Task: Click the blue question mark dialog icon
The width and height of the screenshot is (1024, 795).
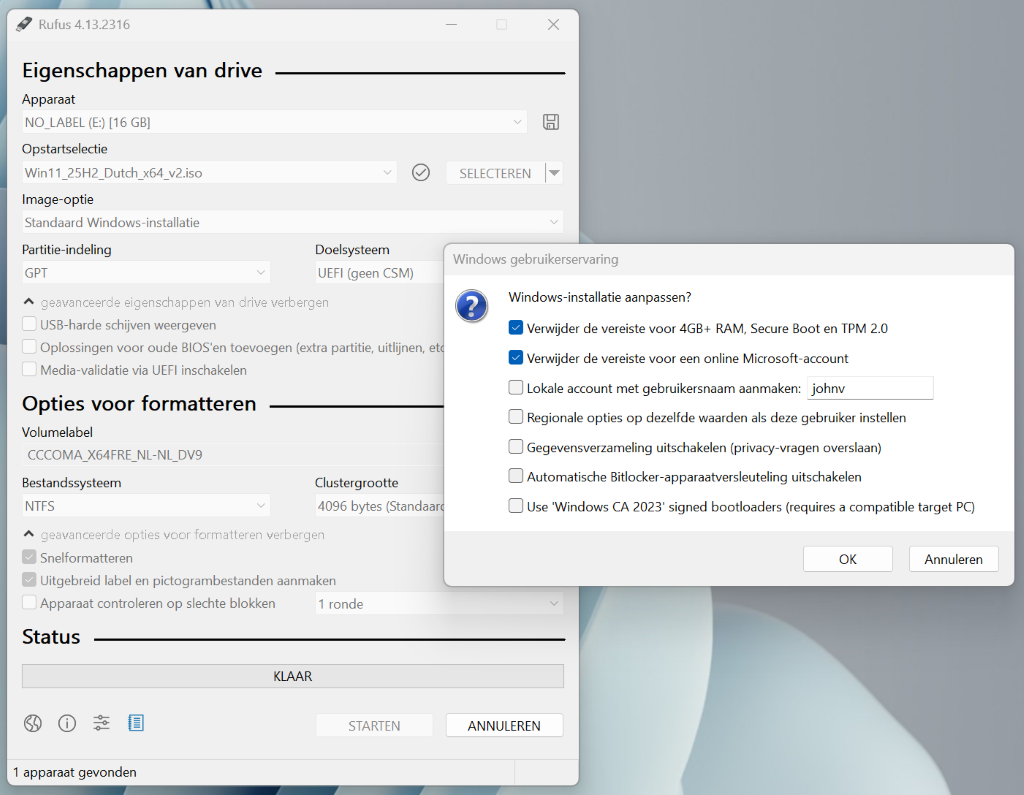Action: click(472, 306)
